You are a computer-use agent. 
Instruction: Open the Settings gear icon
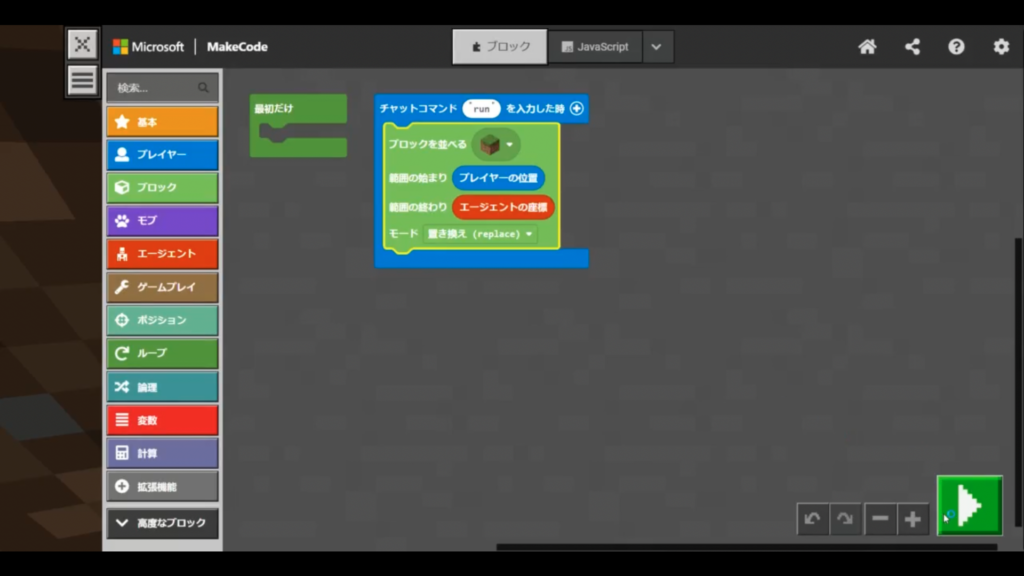[x=1000, y=47]
